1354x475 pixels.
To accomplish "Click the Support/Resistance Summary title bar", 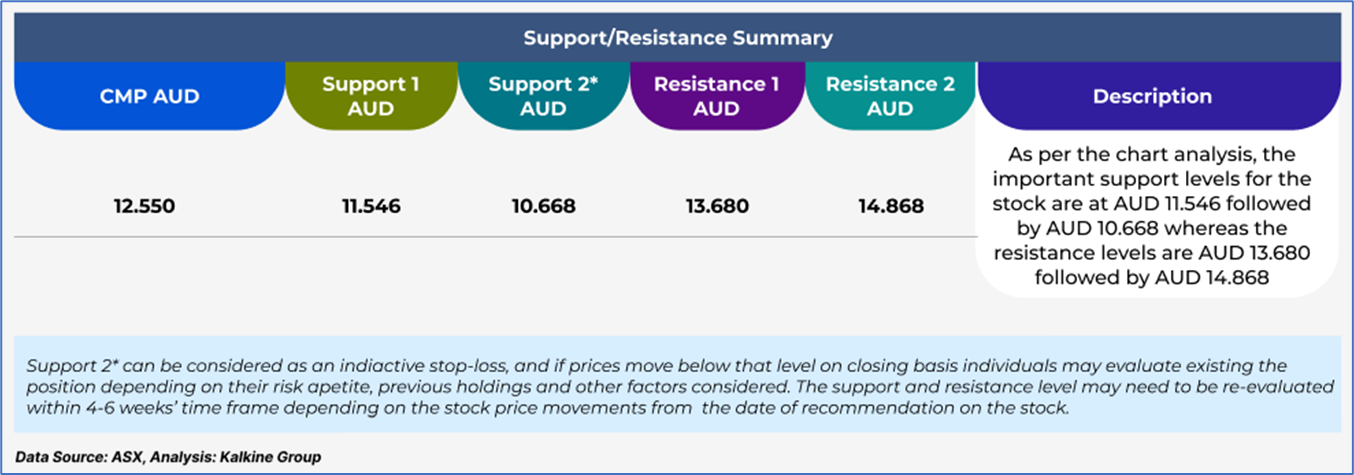I will click(x=677, y=39).
